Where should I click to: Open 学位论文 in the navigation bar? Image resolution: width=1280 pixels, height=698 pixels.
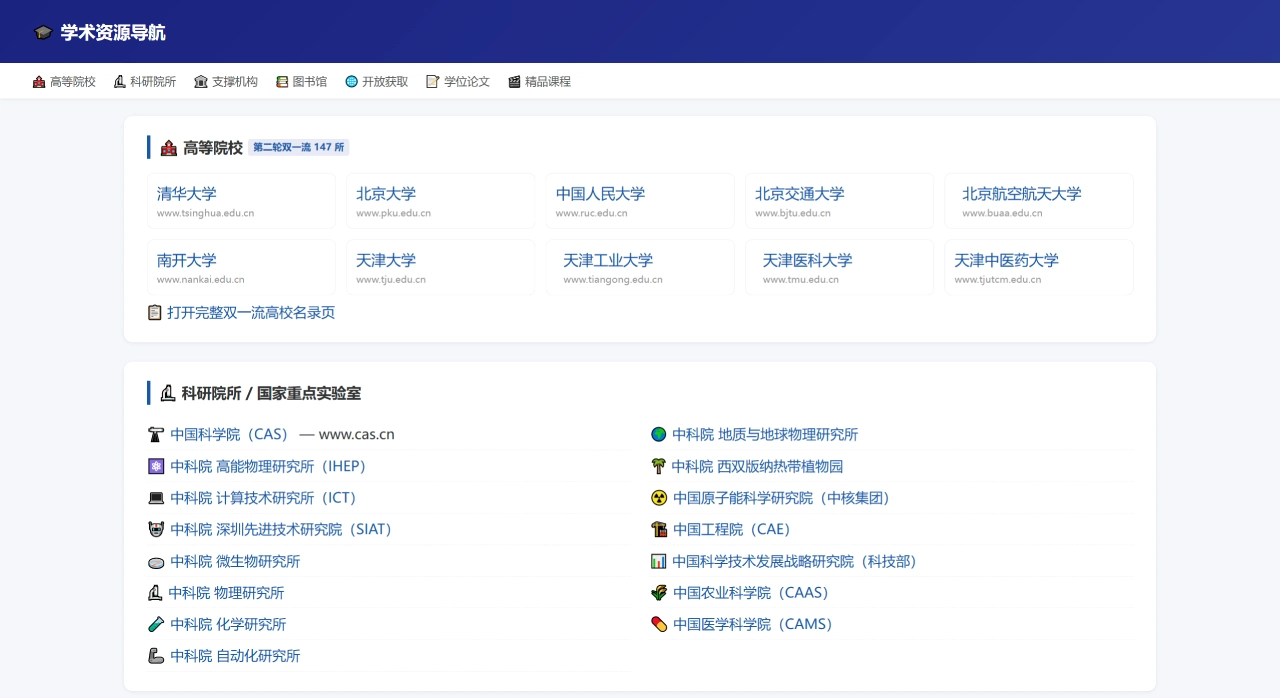point(458,82)
